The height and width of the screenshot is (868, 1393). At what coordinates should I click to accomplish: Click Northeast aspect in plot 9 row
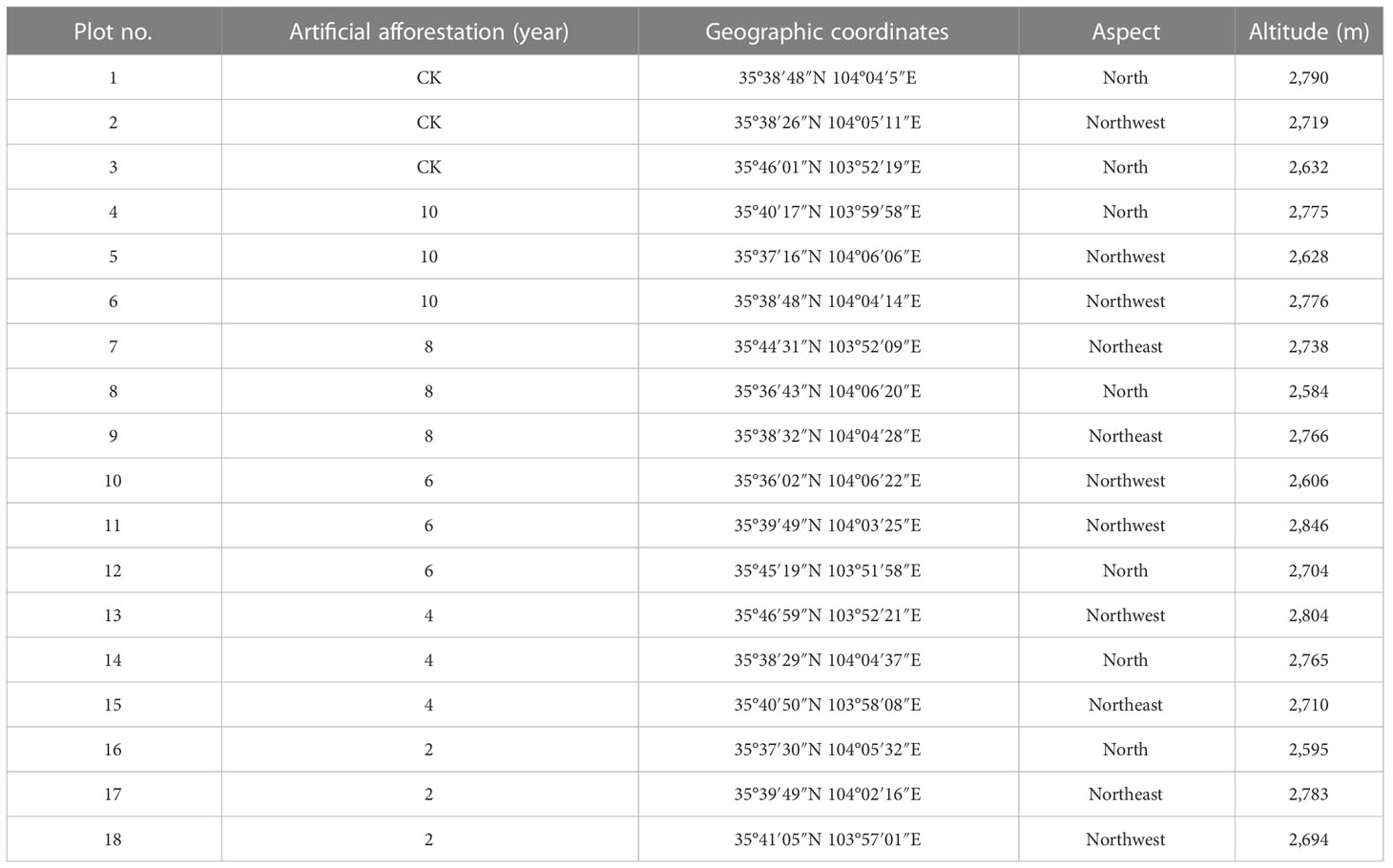1126,436
